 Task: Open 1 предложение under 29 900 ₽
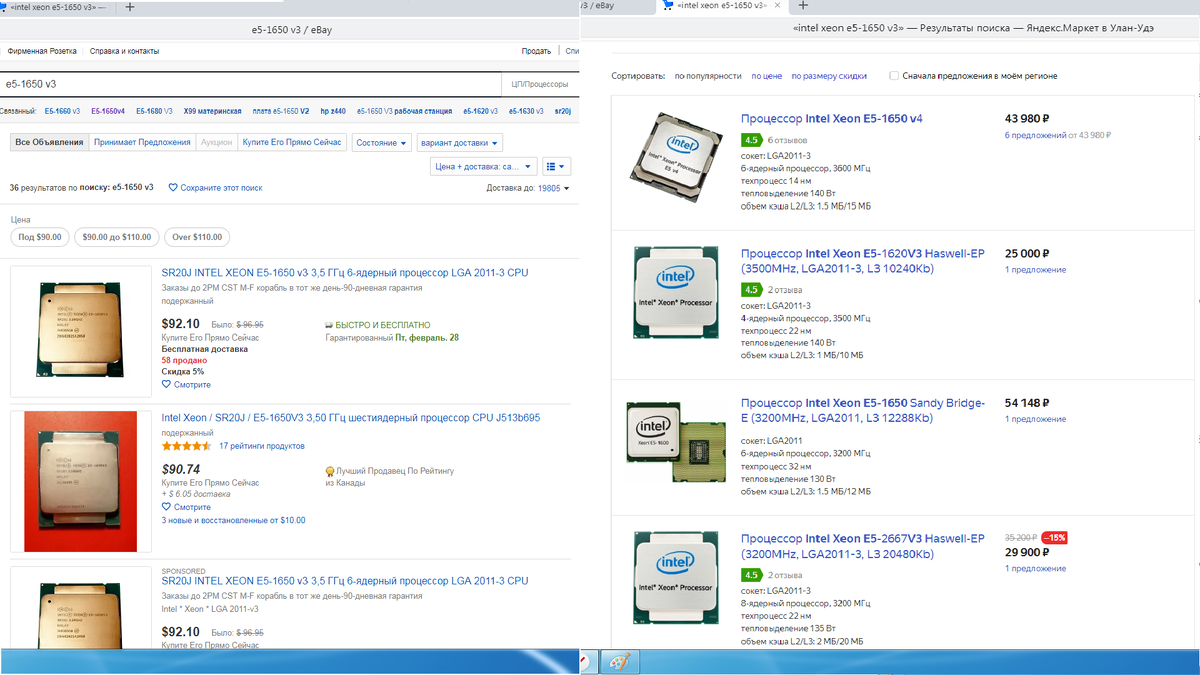coord(1035,568)
